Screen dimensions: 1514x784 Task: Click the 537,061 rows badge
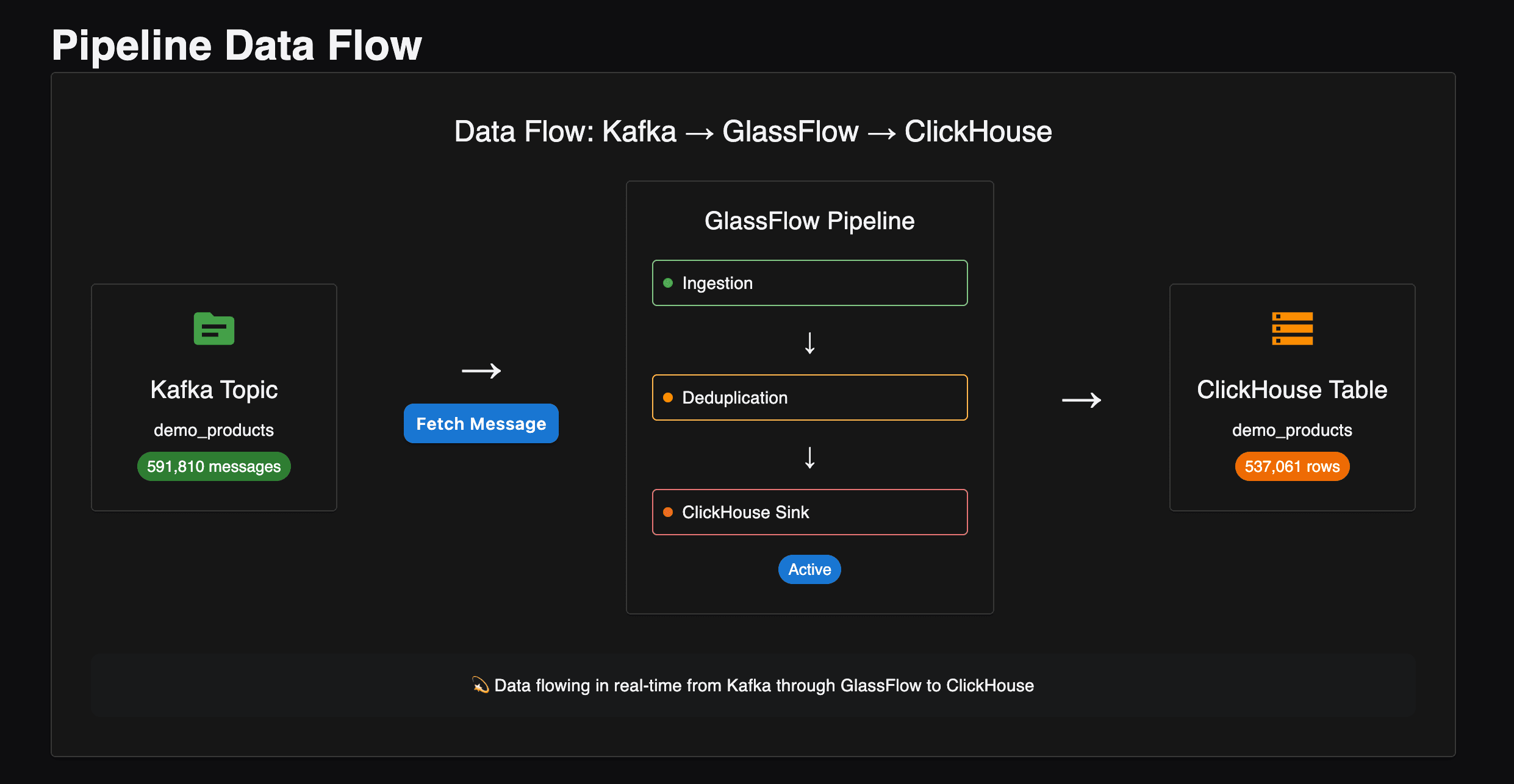pos(1292,466)
